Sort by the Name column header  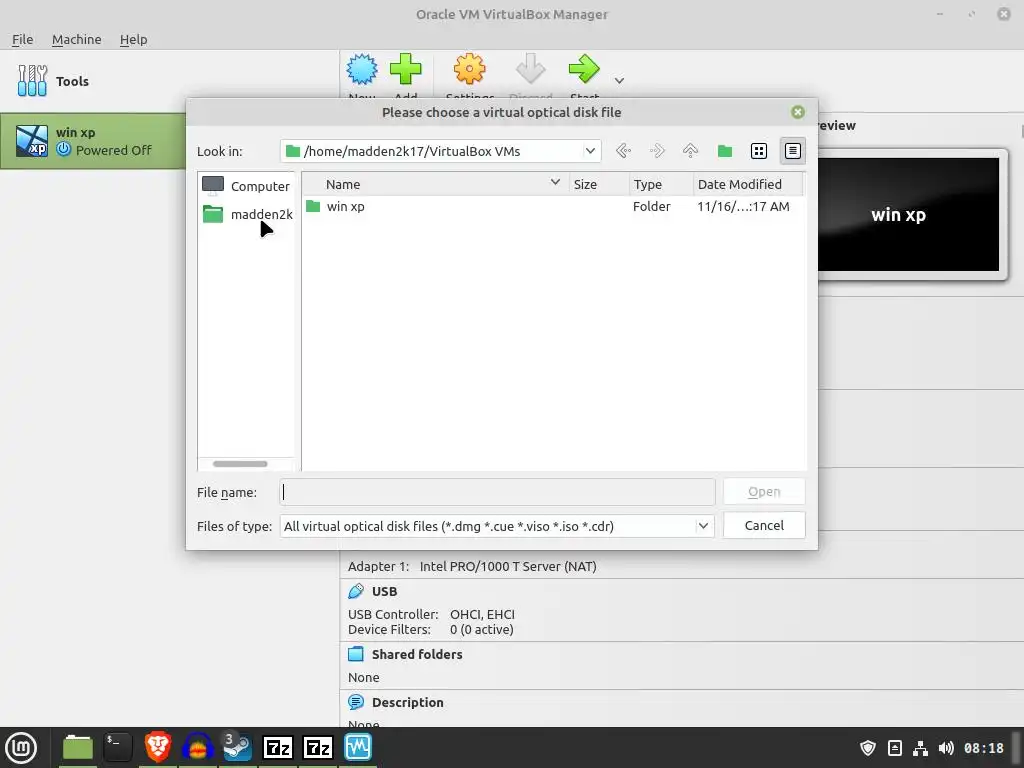(436, 184)
